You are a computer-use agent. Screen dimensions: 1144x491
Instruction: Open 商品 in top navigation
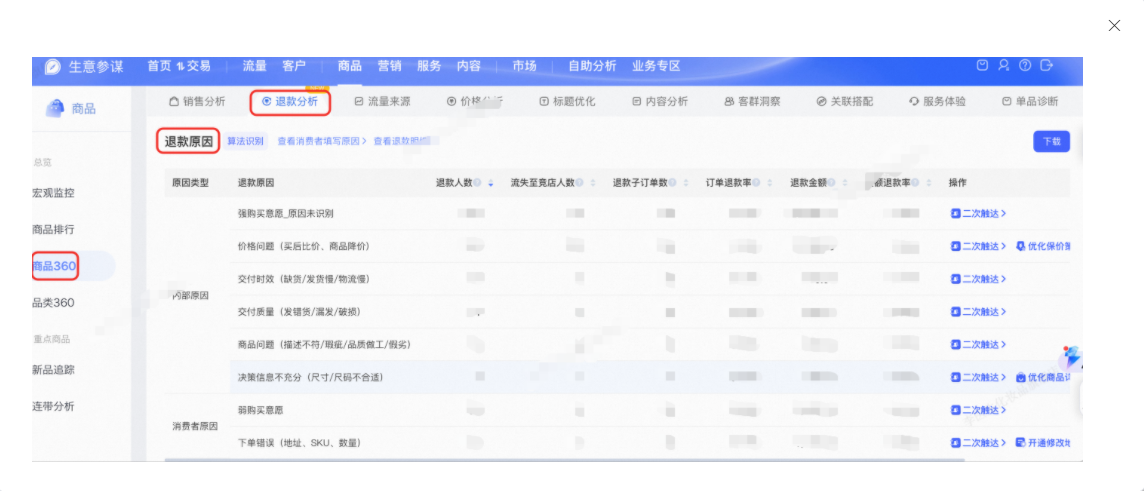pos(349,66)
